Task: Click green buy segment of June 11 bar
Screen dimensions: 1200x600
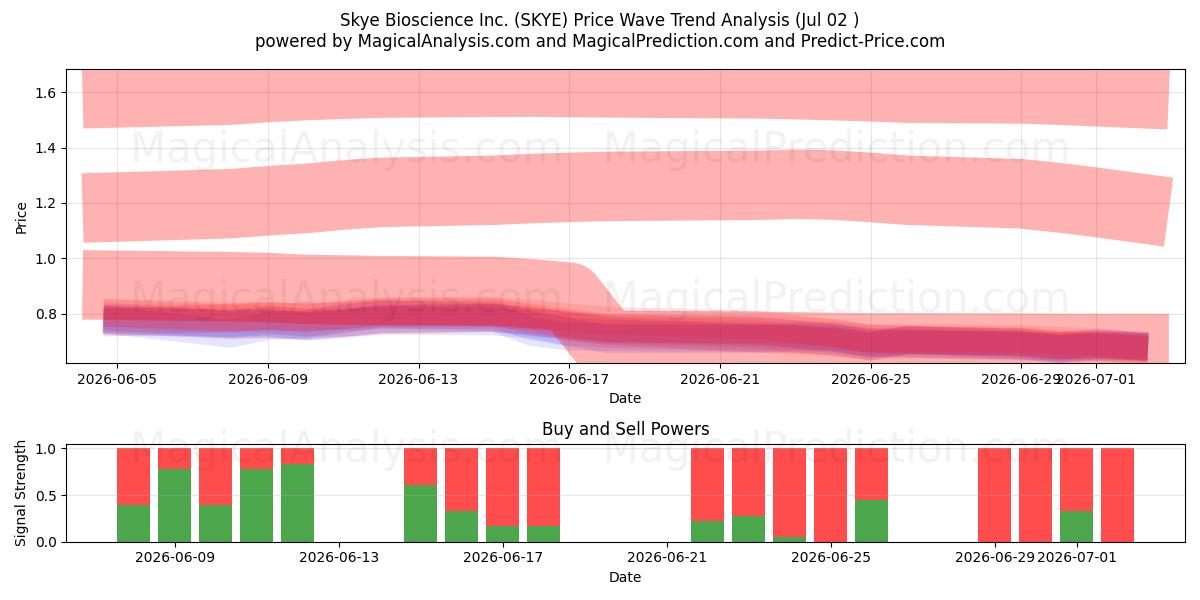Action: click(x=257, y=505)
